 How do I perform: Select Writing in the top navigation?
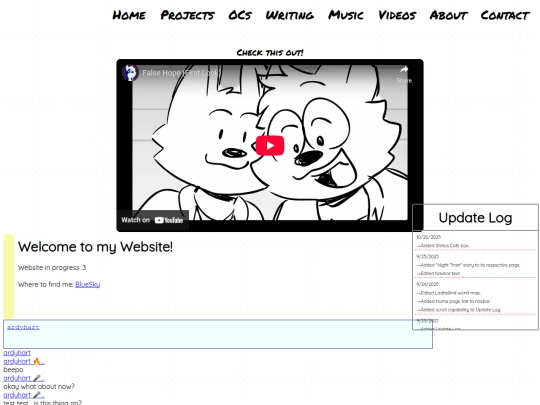[x=290, y=15]
